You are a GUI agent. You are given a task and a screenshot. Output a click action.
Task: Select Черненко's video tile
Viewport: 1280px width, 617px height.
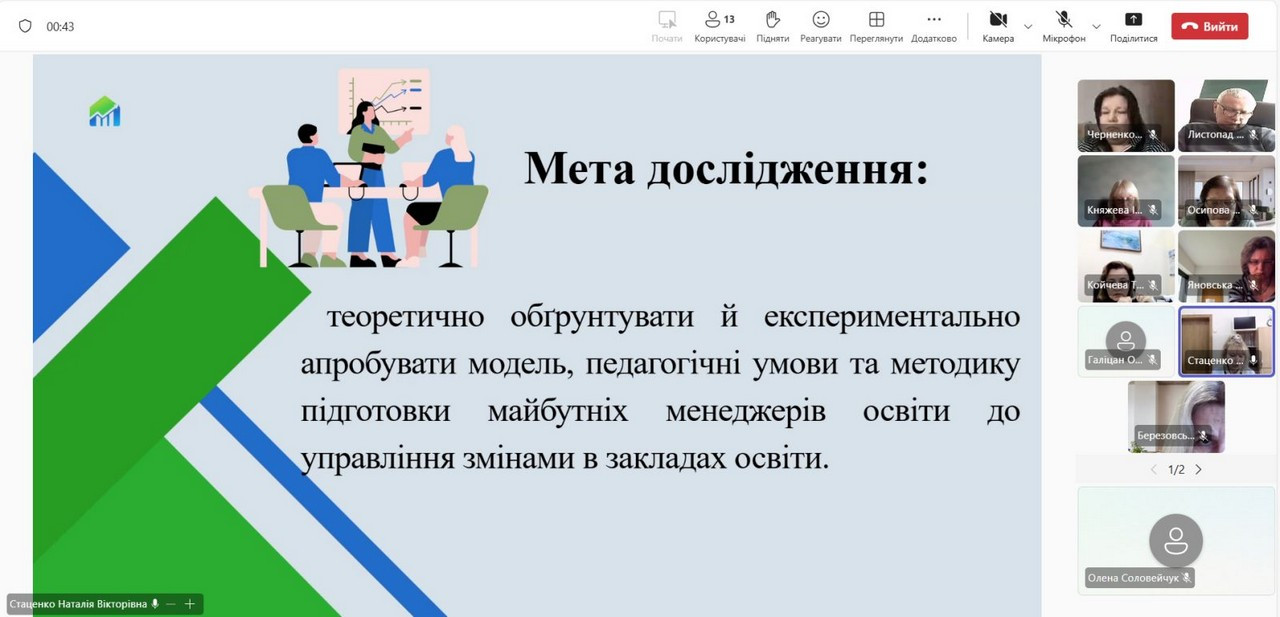click(x=1126, y=115)
